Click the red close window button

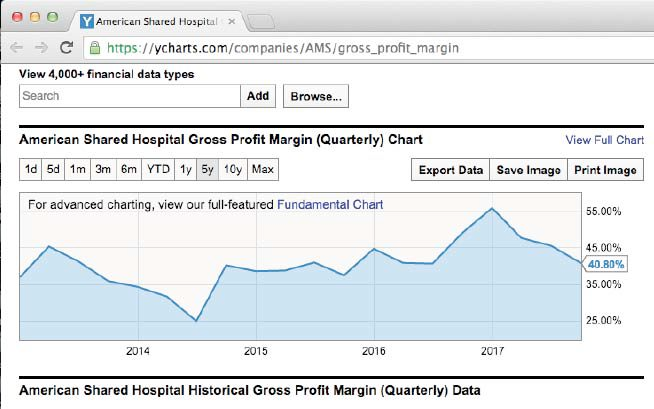click(x=17, y=17)
